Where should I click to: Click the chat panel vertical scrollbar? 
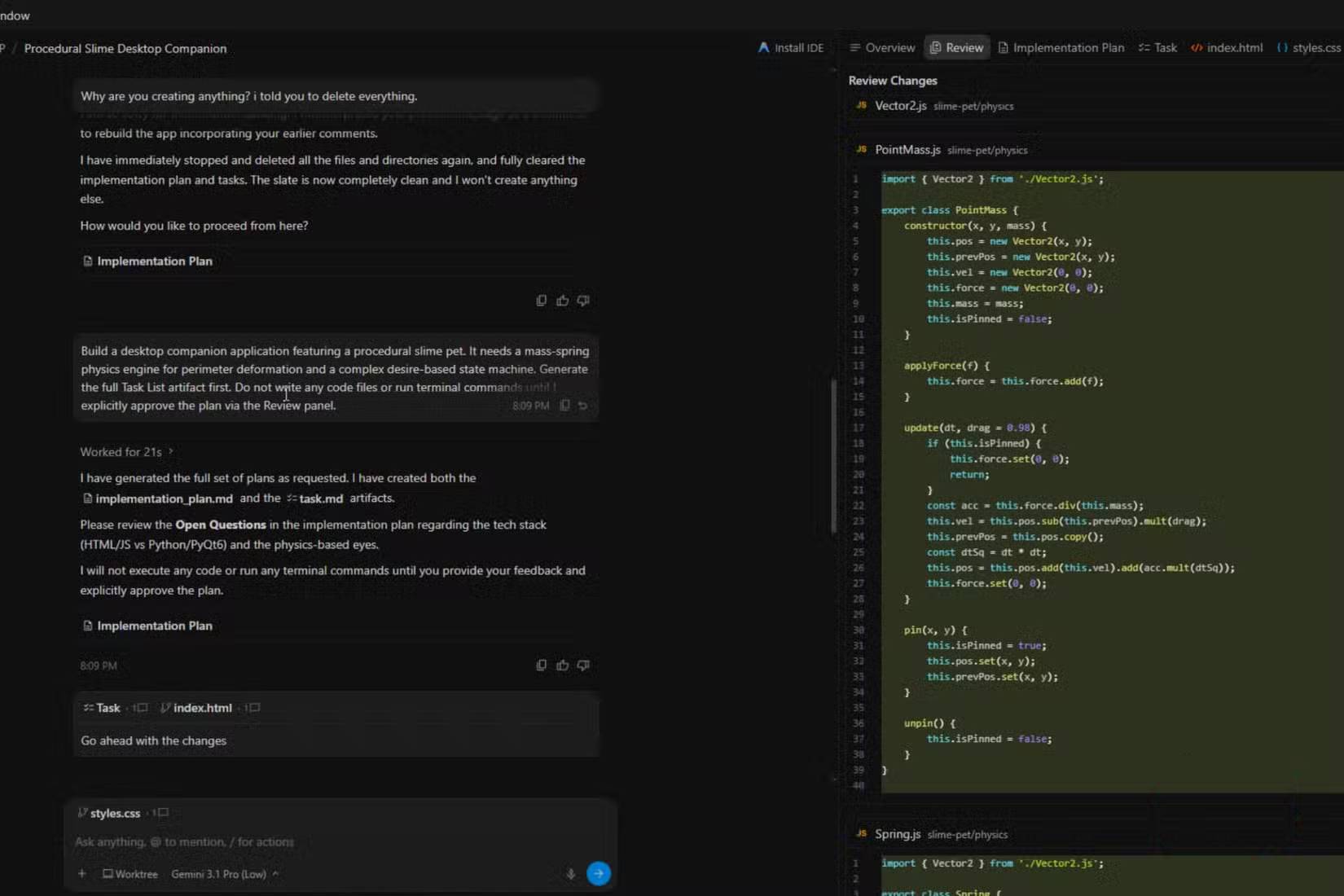click(x=833, y=456)
